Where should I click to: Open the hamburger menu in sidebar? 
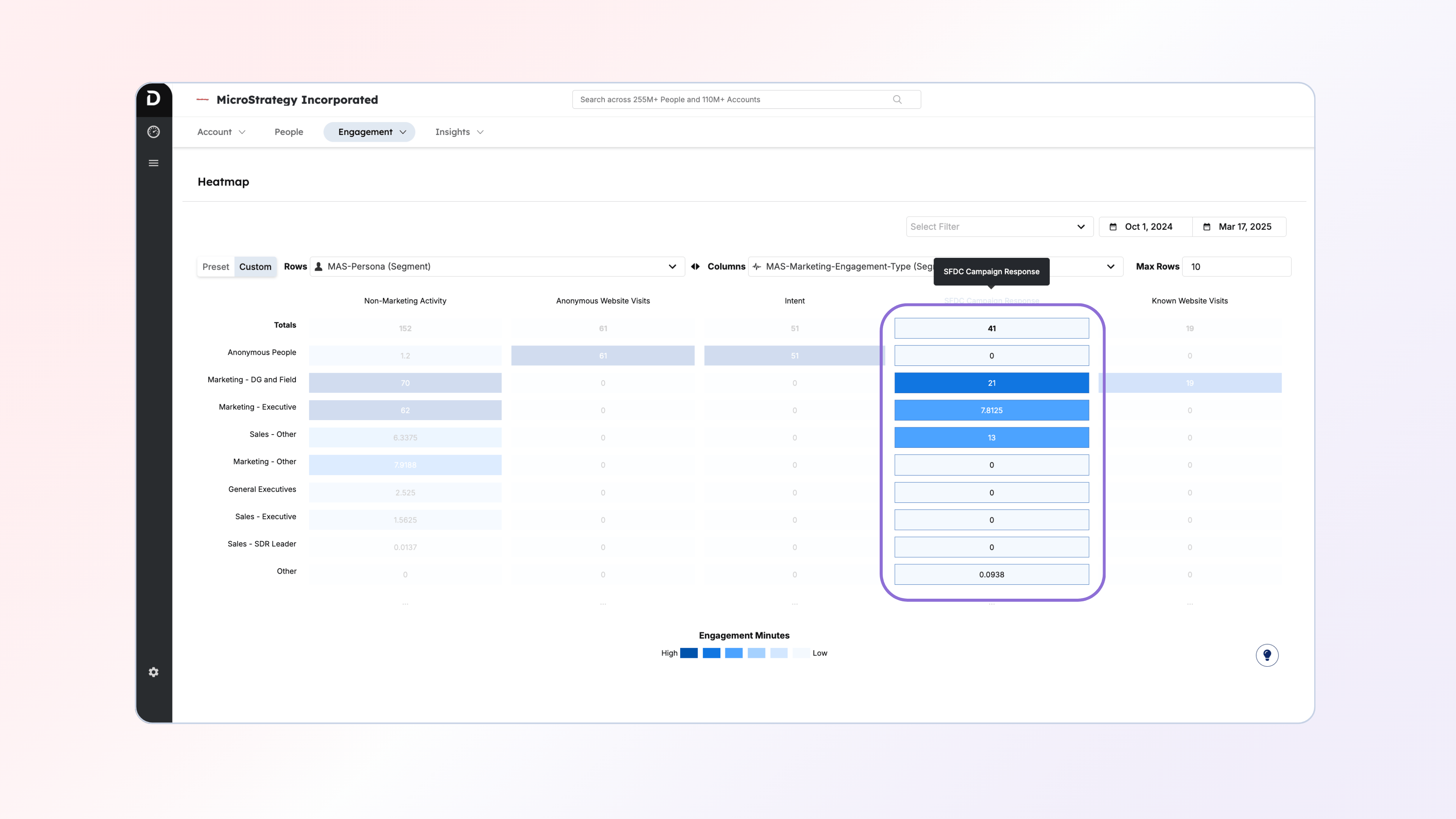pos(153,163)
